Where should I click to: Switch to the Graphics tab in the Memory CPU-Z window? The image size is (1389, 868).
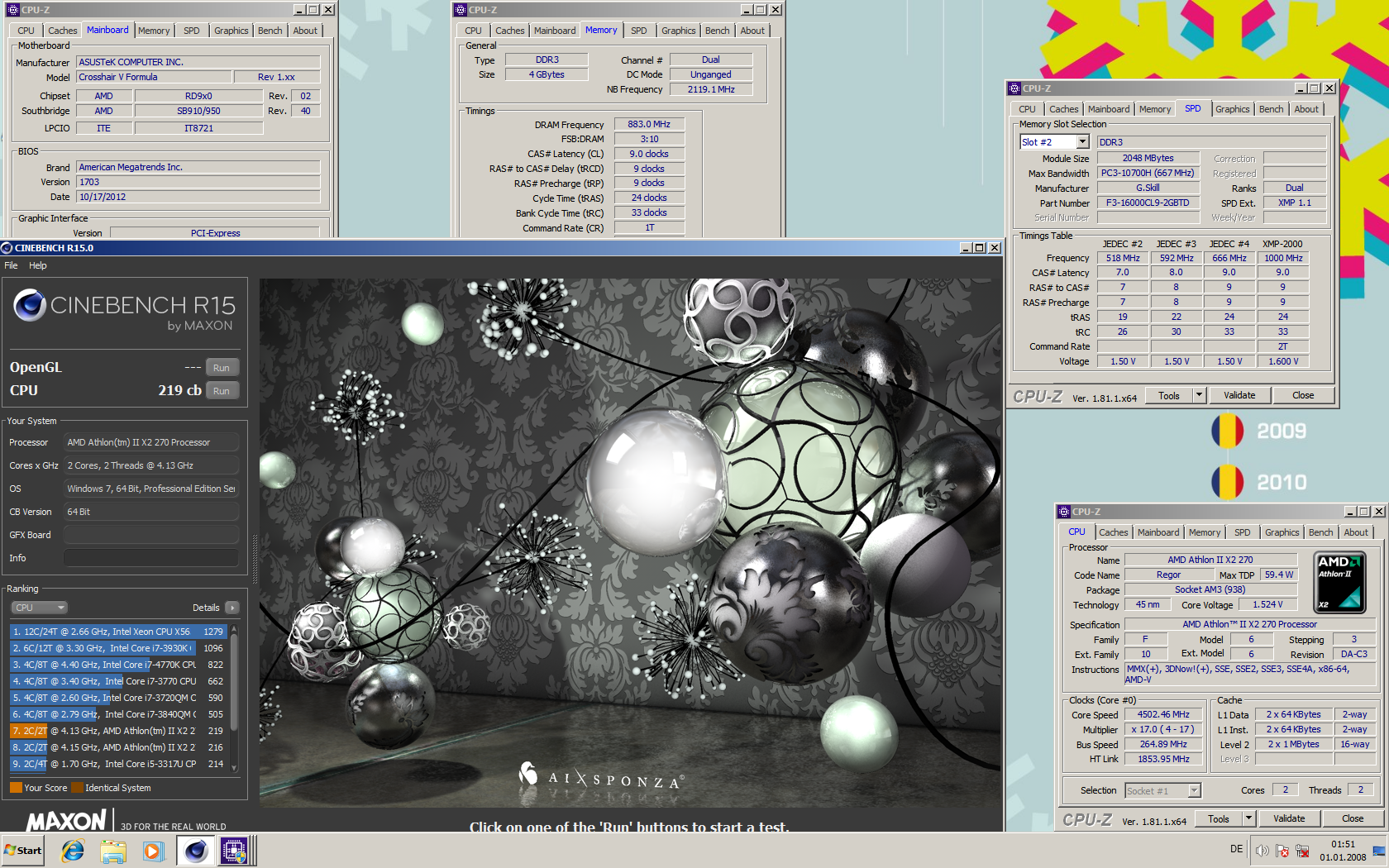[679, 31]
